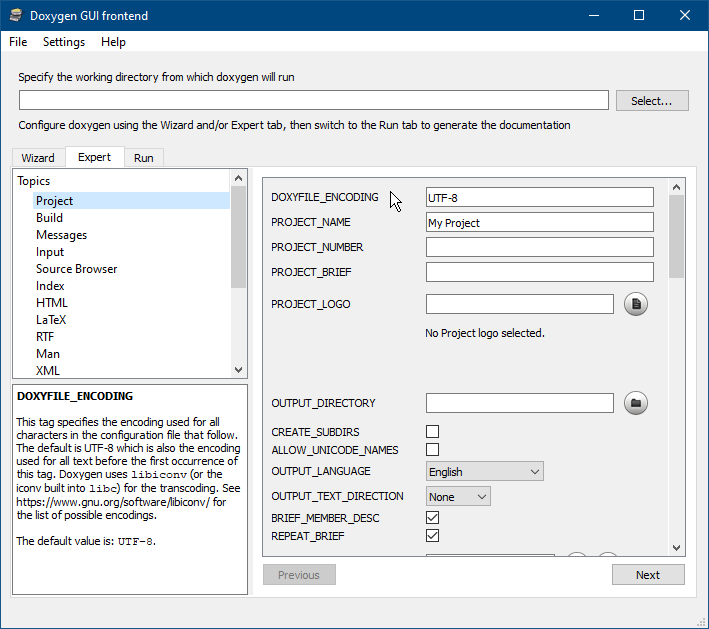
Task: Click the PROJECT_LOGO file browse icon
Action: (636, 304)
